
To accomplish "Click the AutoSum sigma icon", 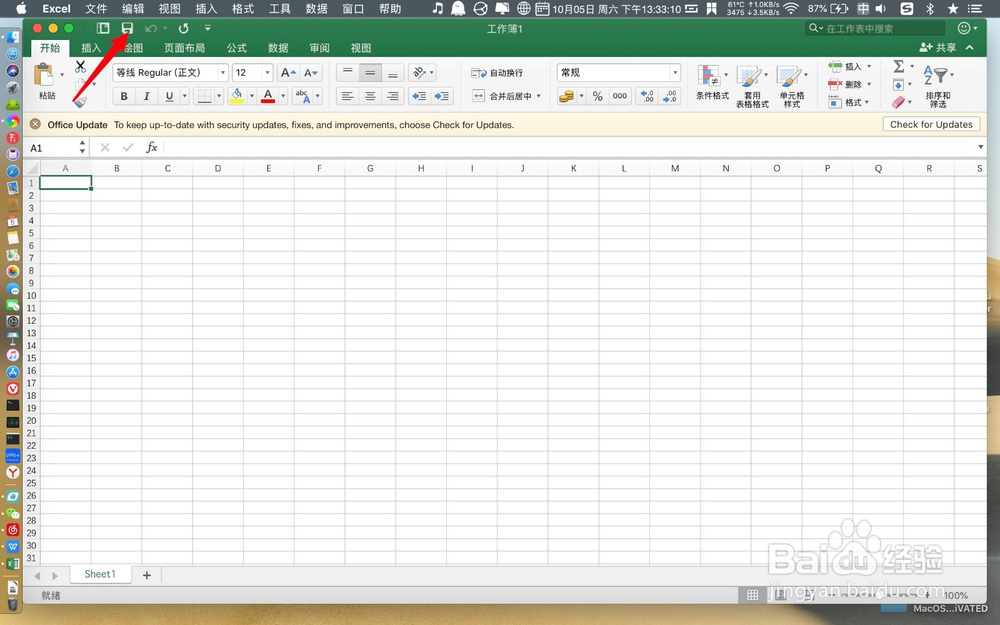I will [x=899, y=66].
